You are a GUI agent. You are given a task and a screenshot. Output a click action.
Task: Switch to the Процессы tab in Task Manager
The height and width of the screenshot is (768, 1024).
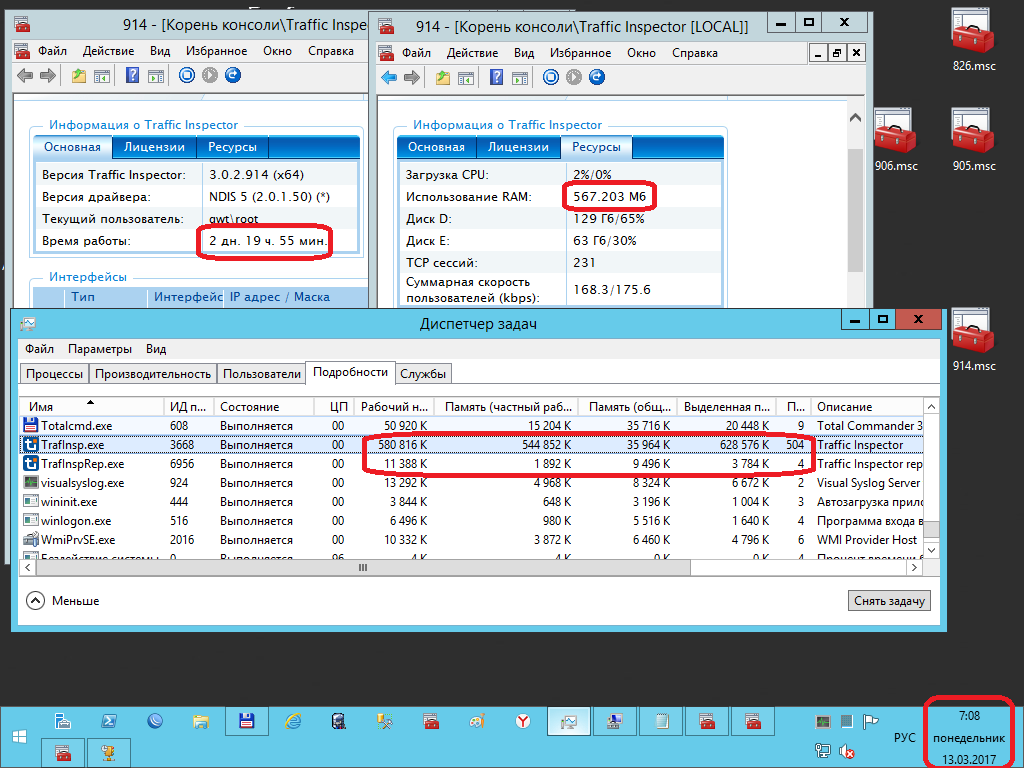54,374
